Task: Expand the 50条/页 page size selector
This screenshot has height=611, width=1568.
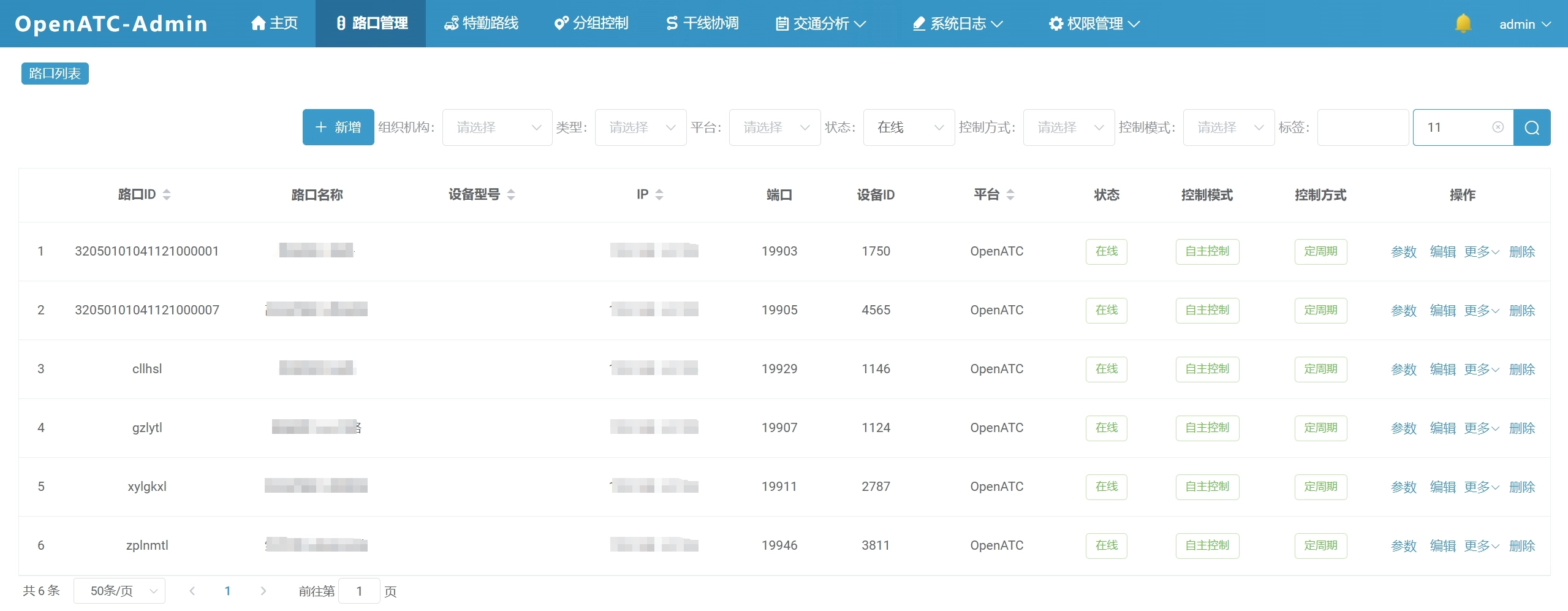Action: click(x=119, y=591)
